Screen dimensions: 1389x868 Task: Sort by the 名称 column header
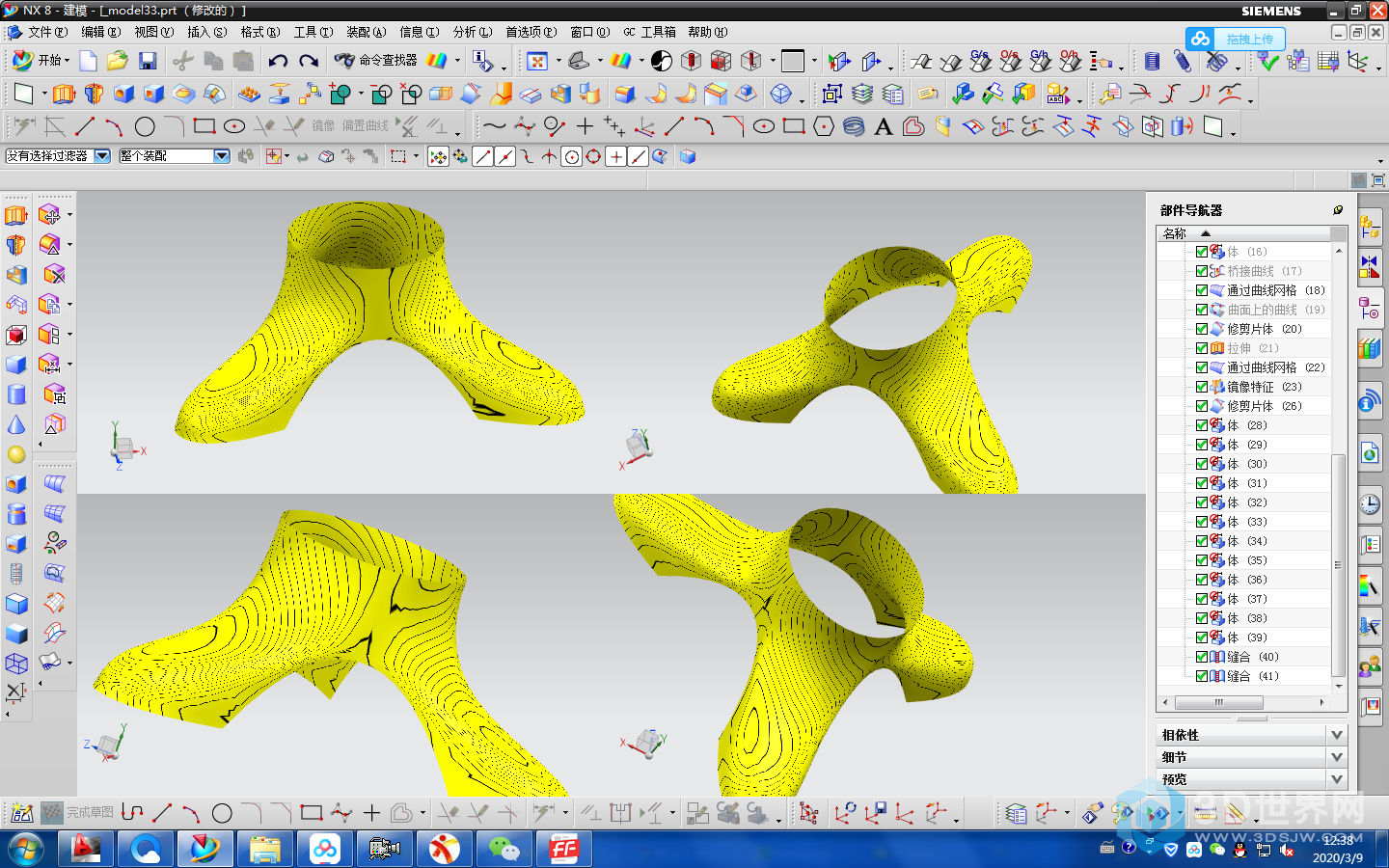(x=1242, y=233)
